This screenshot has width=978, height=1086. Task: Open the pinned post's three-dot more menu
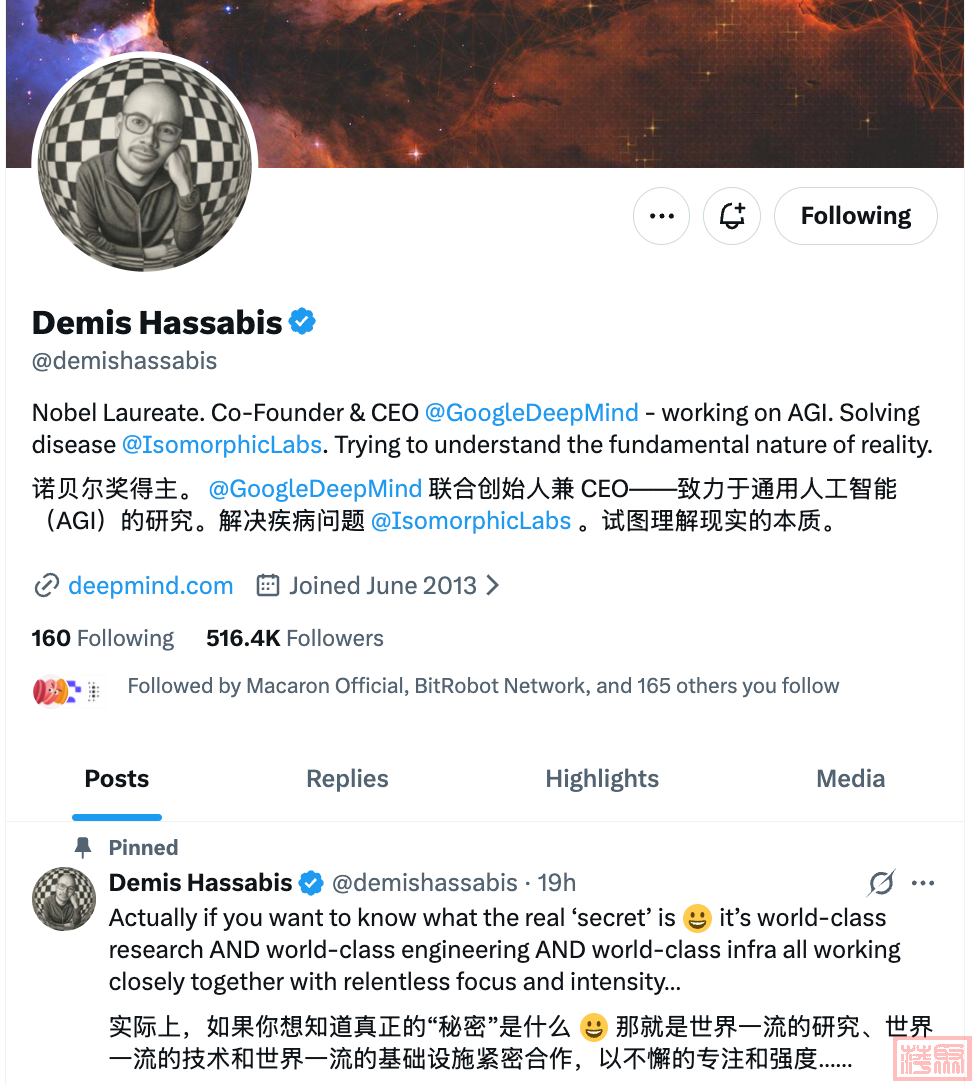click(x=923, y=882)
